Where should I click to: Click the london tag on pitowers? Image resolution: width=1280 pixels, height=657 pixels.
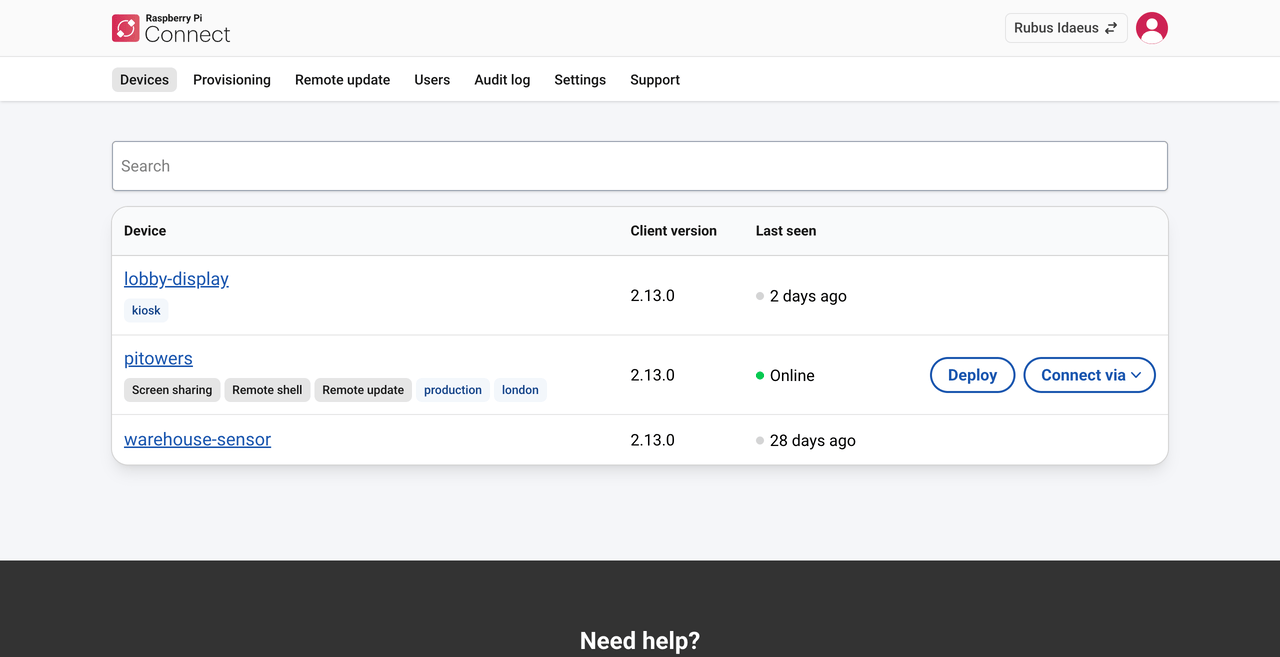[520, 390]
